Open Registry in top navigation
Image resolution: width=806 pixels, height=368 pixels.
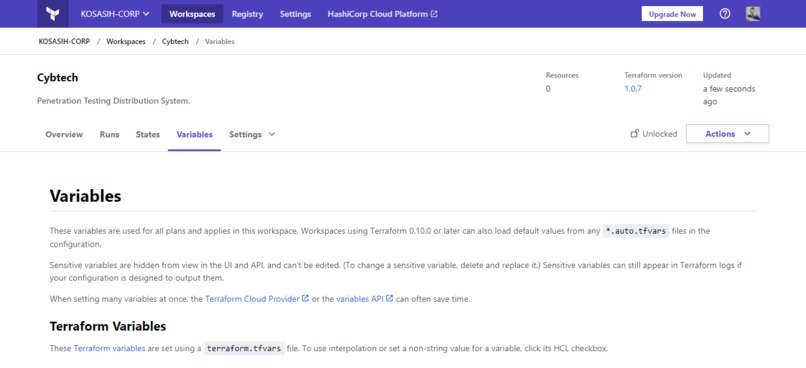(247, 14)
